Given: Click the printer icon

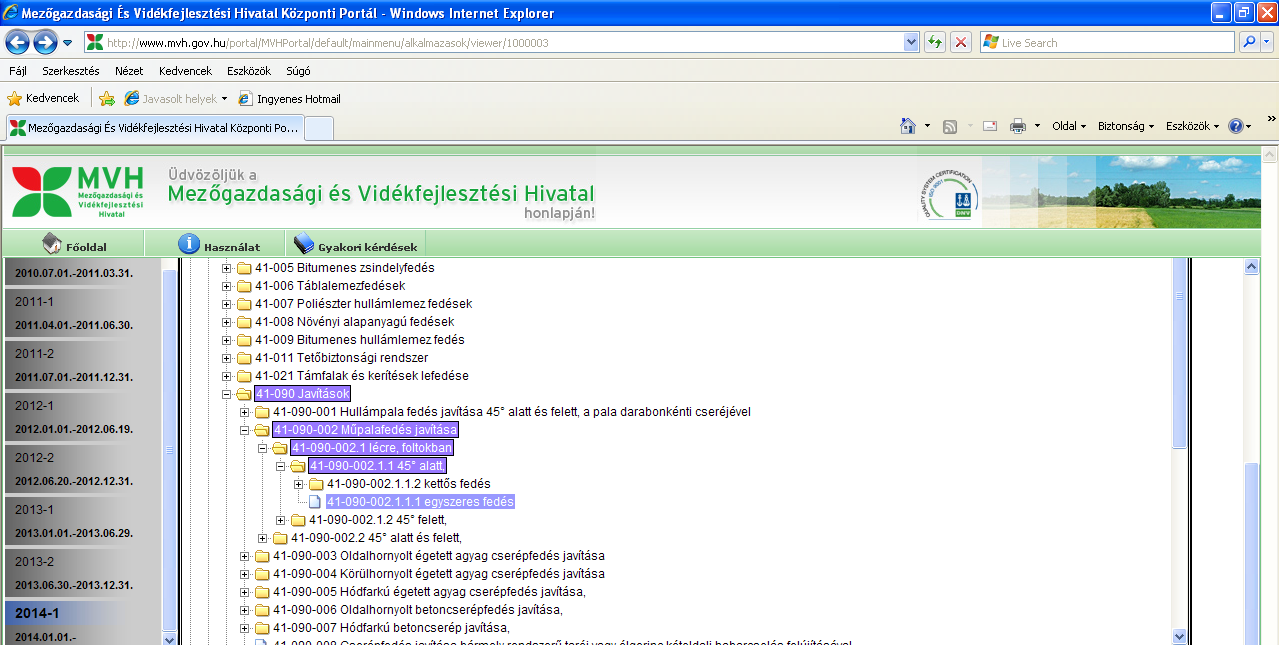Looking at the screenshot, I should (1018, 126).
